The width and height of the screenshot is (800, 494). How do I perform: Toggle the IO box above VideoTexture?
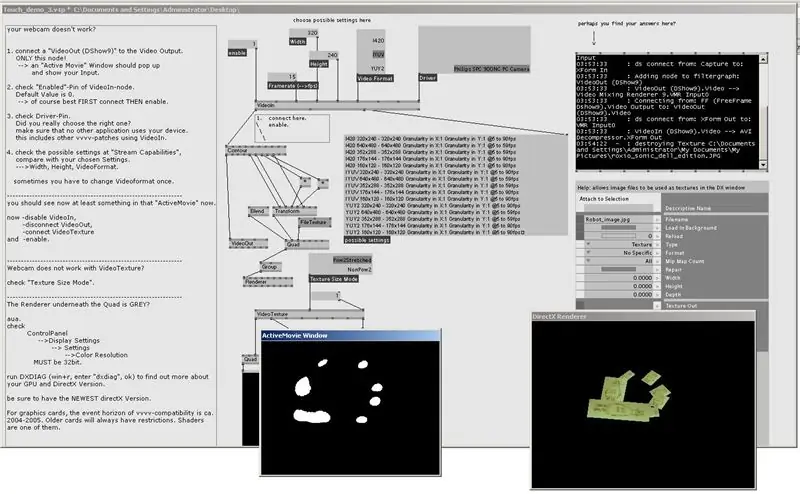[326, 296]
